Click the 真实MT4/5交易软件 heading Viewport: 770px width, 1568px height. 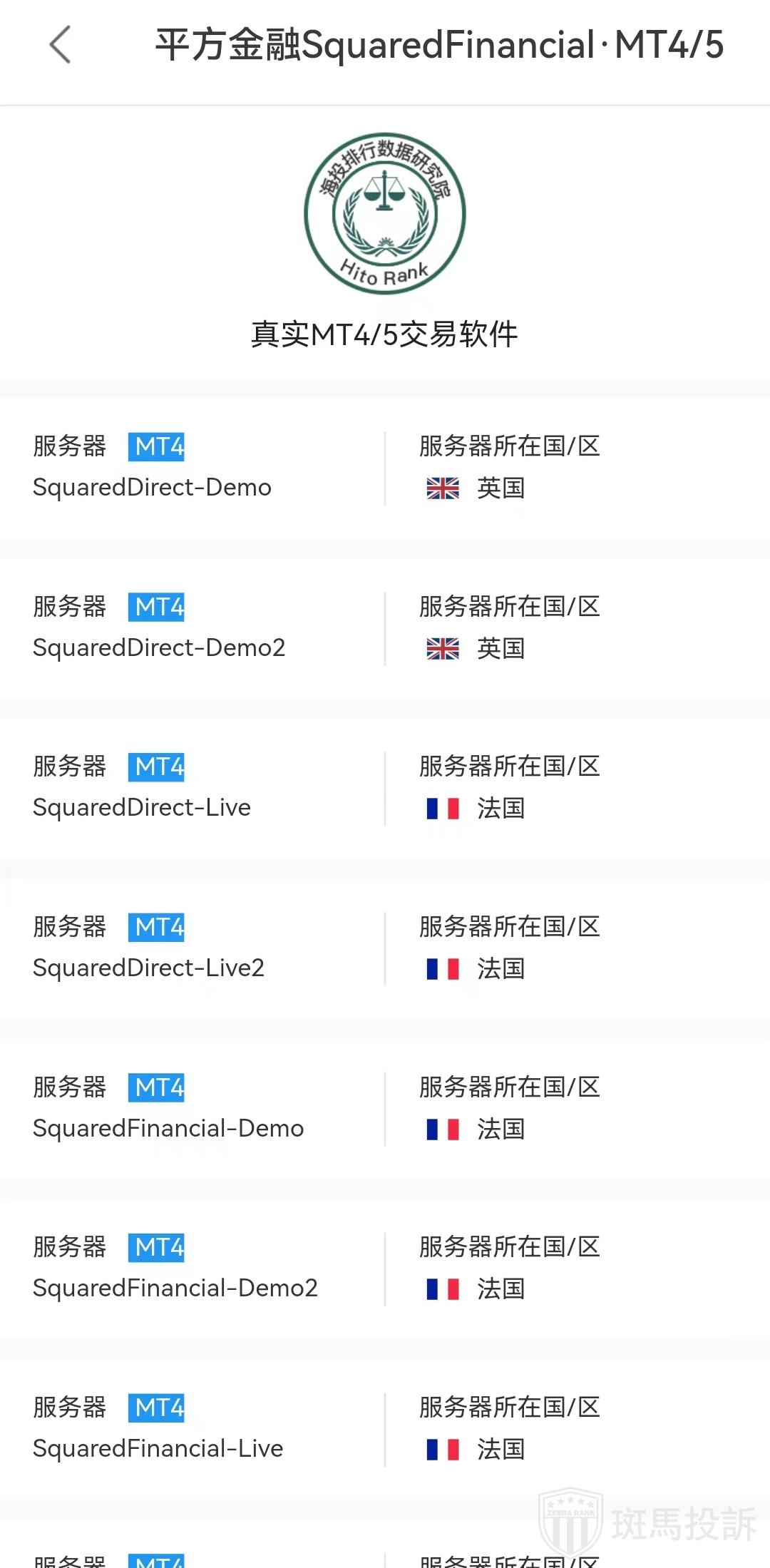[385, 334]
